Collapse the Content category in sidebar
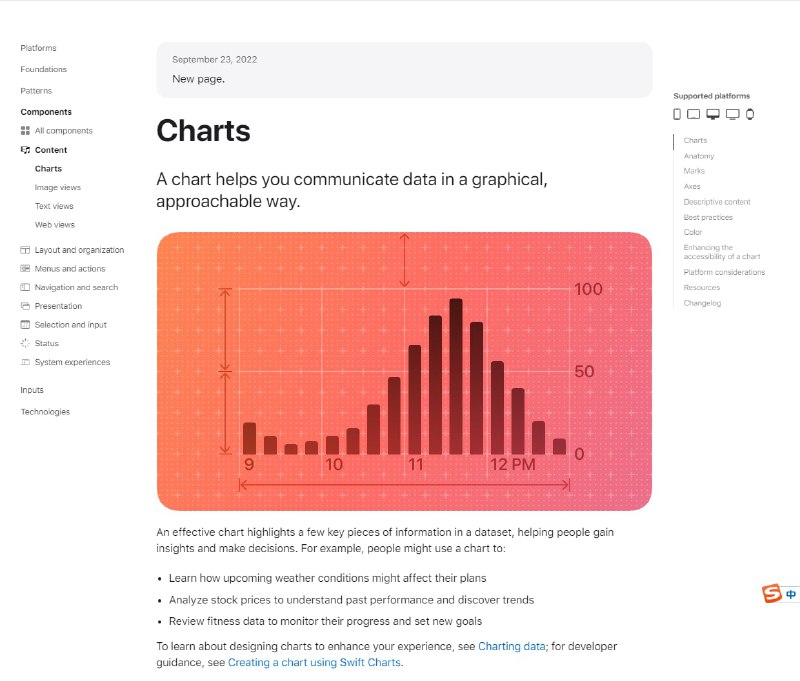Screen dimensions: 800x681 (51, 150)
